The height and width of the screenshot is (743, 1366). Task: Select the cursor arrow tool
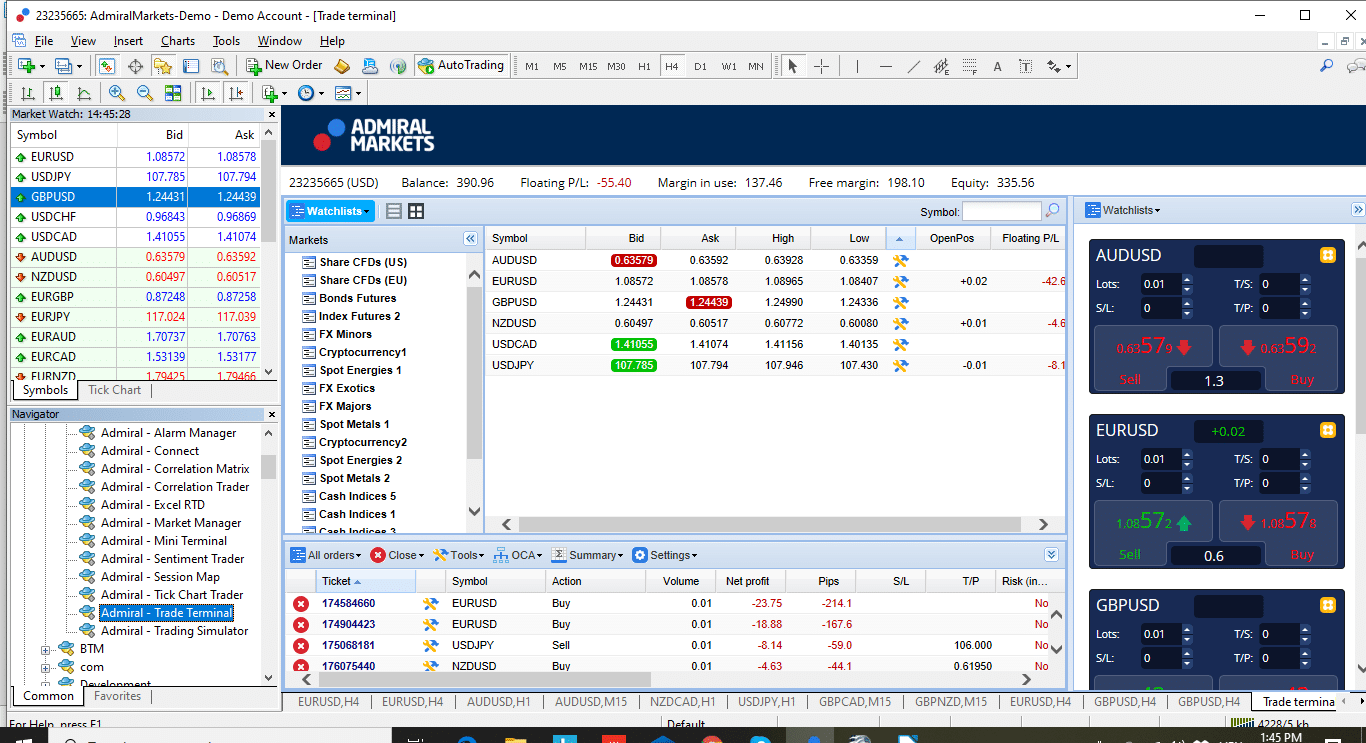click(x=793, y=66)
